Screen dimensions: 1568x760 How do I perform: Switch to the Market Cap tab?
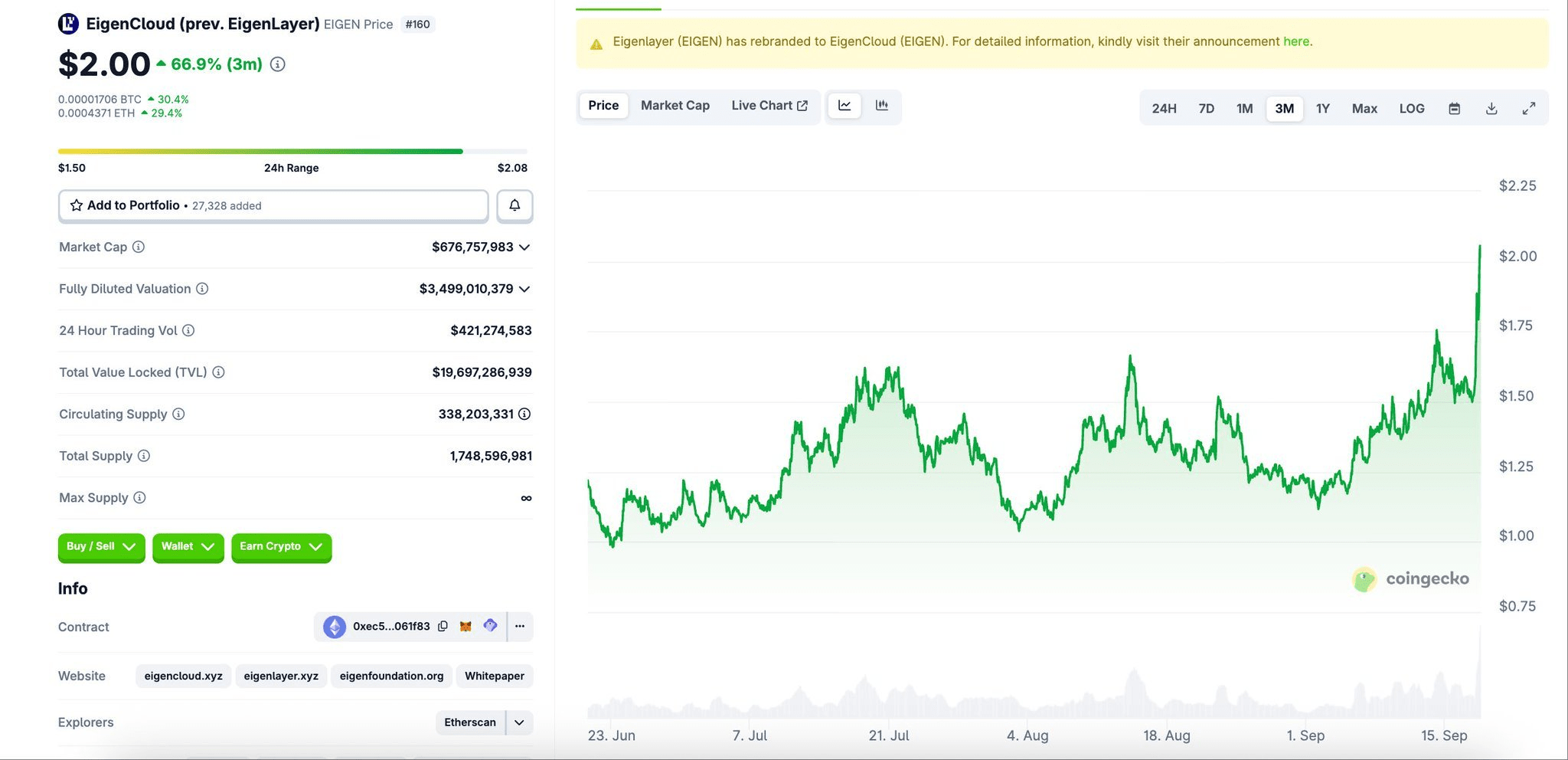click(675, 106)
